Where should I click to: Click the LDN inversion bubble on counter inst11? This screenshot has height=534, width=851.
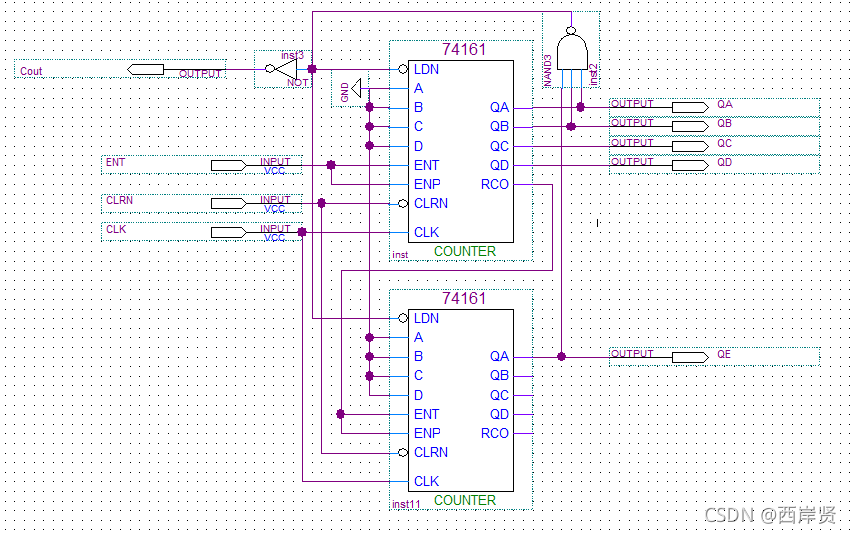(x=403, y=318)
